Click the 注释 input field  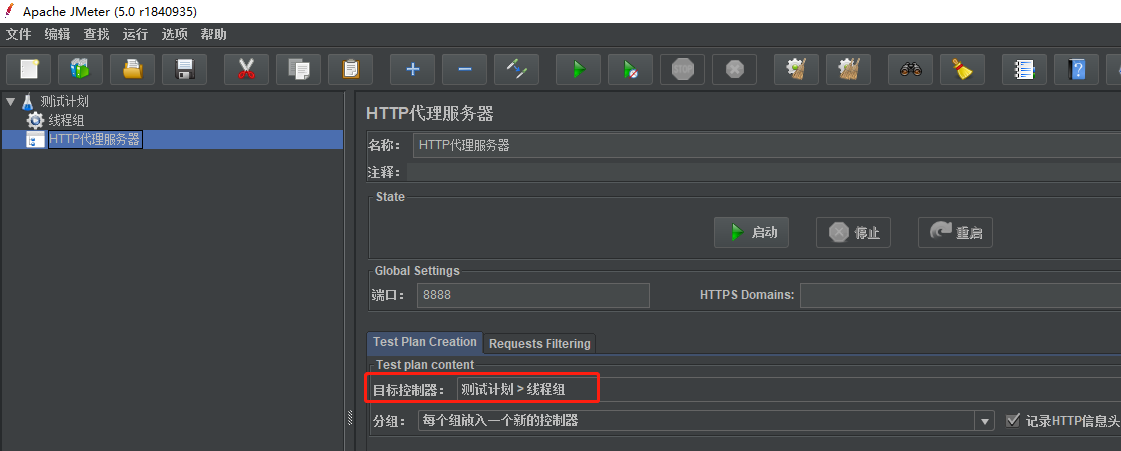(764, 172)
